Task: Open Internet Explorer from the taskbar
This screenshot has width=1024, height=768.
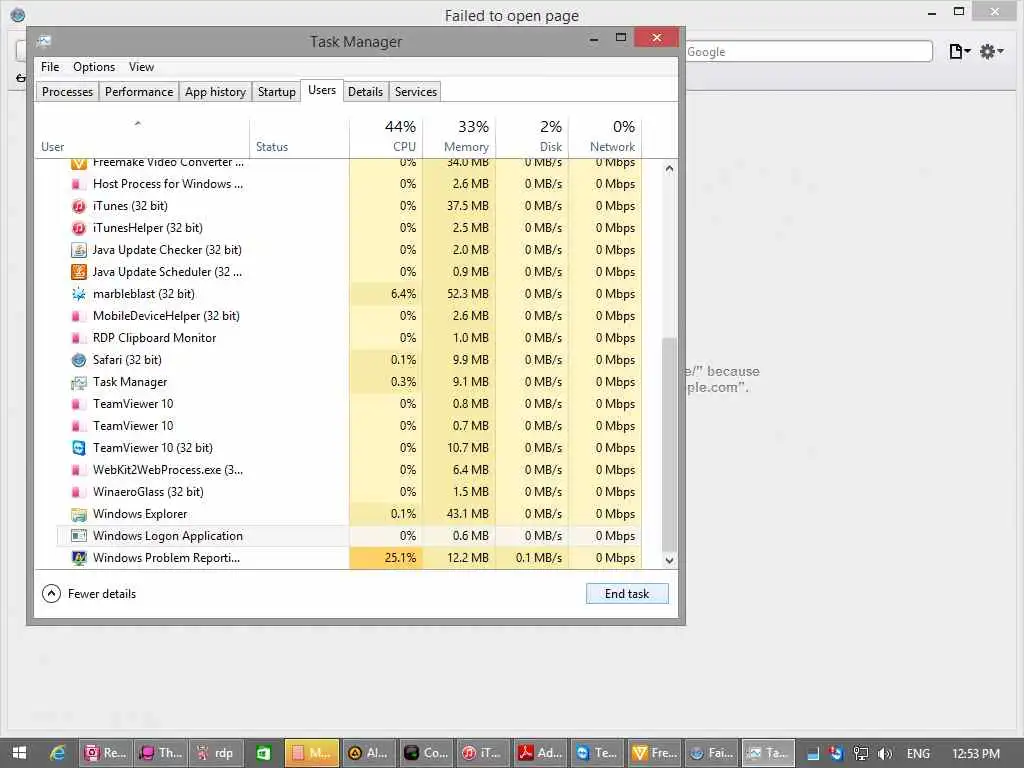Action: pos(57,753)
